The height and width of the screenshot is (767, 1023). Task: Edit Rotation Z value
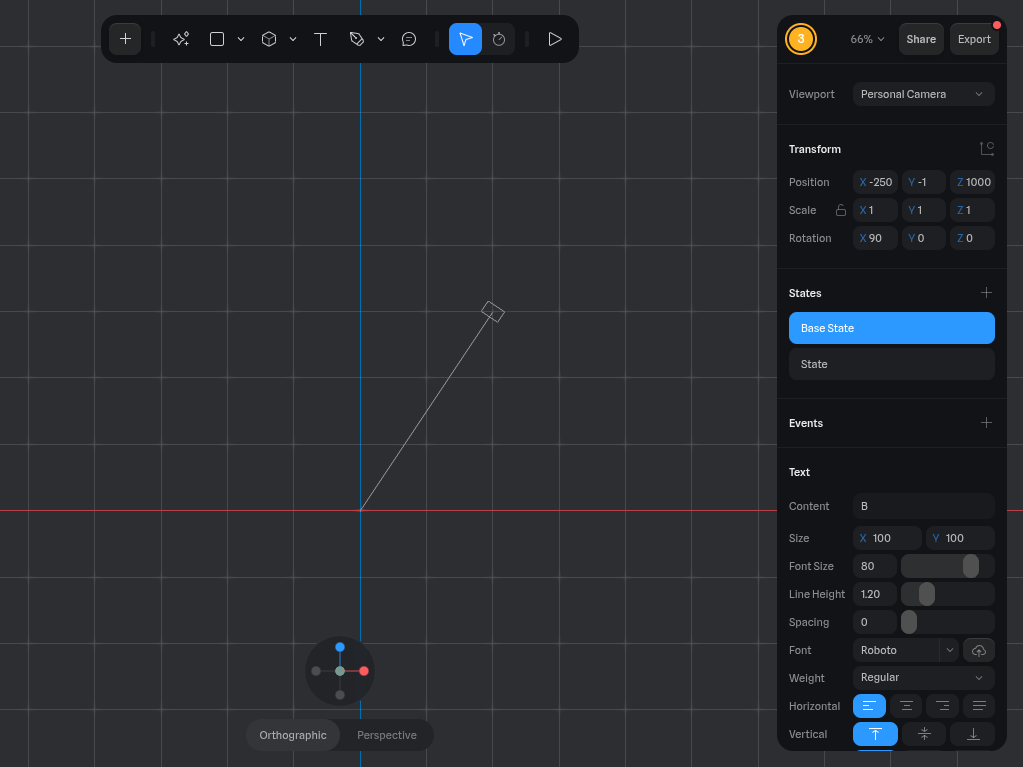(x=972, y=238)
